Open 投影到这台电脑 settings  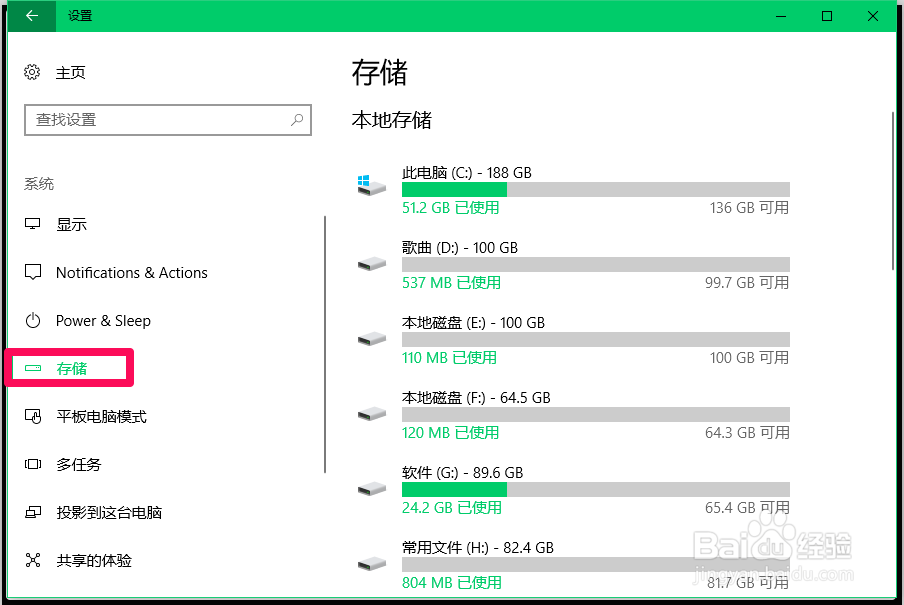109,512
